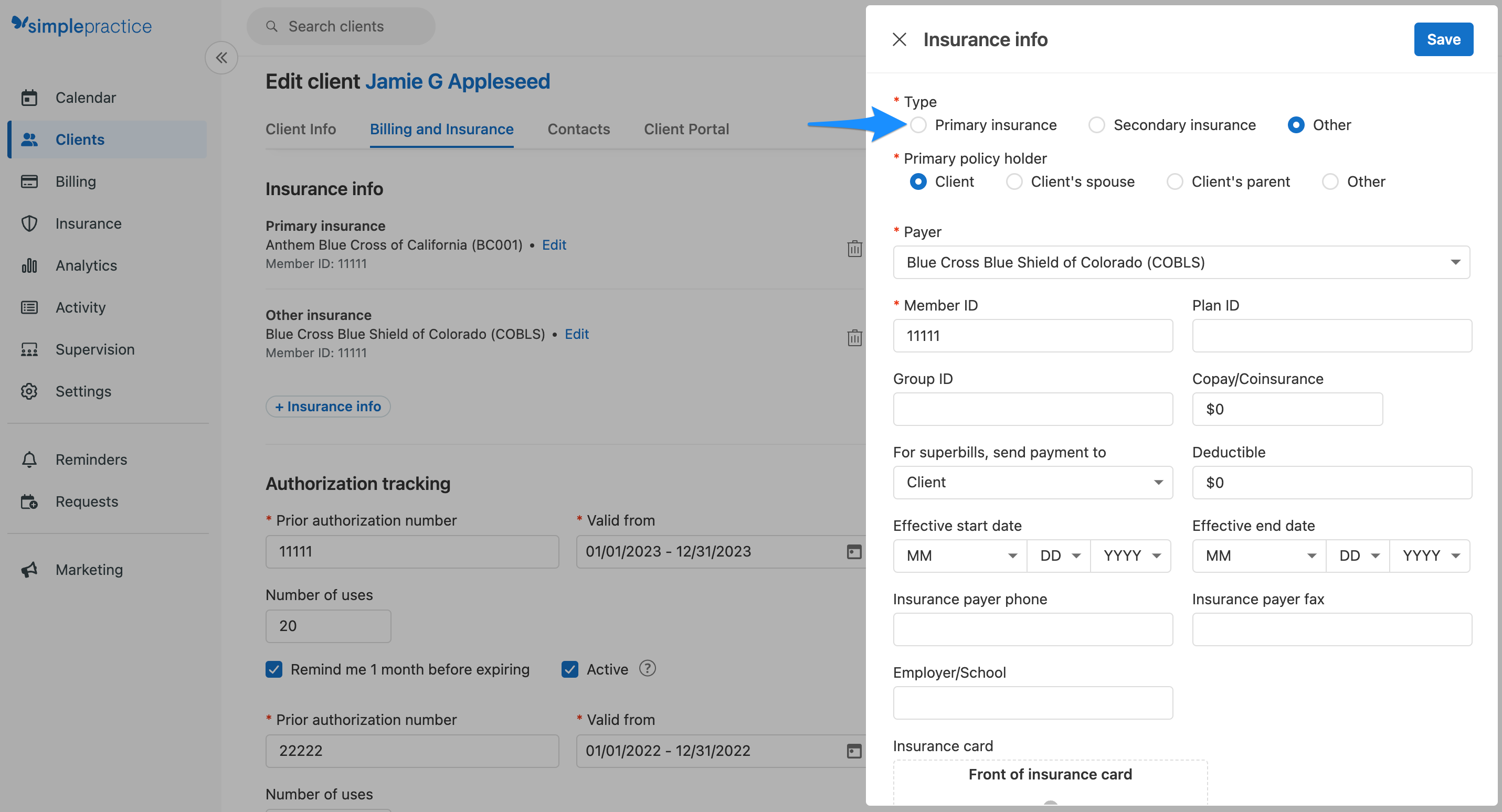Click the Insurance payer fax field
Viewport: 1502px width, 812px height.
pos(1332,629)
